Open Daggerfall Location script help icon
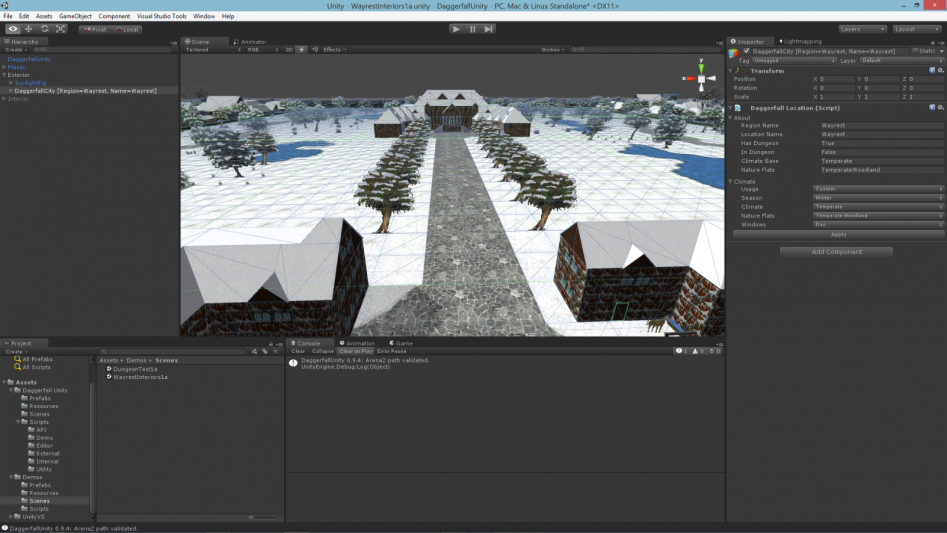 [932, 107]
